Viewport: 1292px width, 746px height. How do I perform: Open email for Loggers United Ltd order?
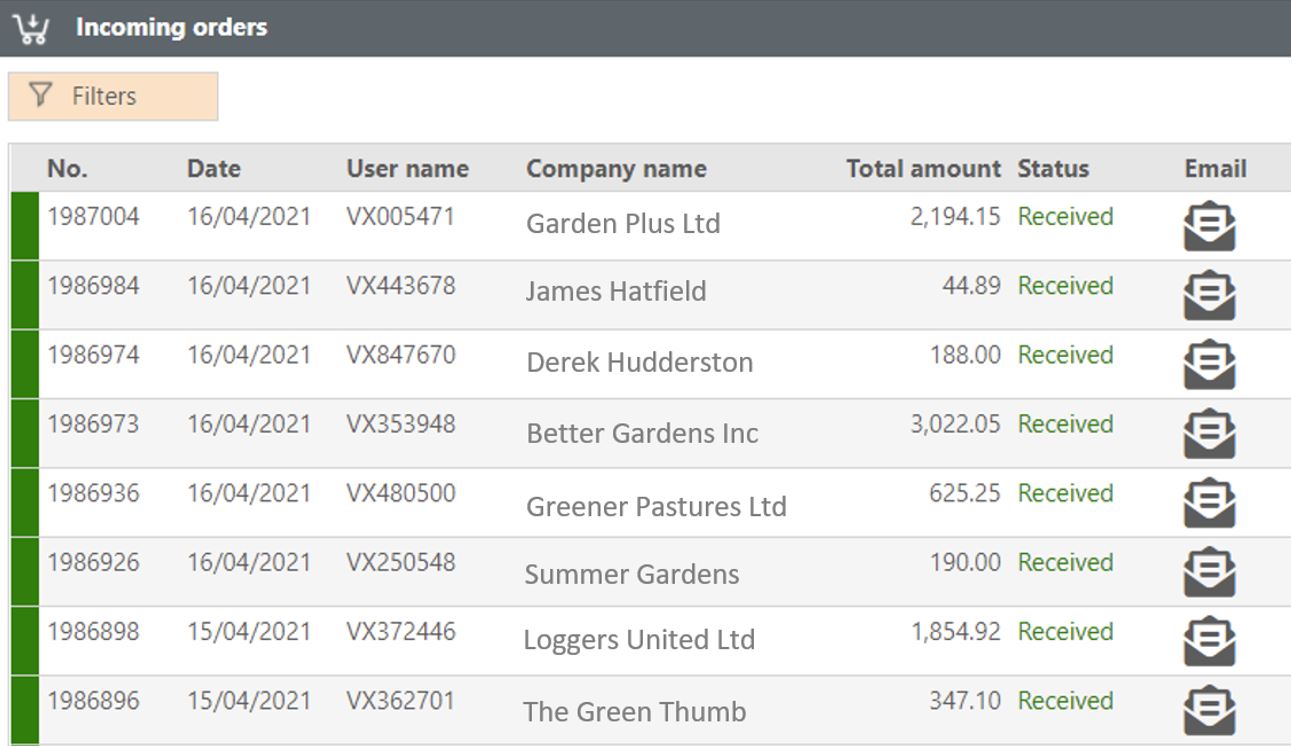click(1209, 640)
